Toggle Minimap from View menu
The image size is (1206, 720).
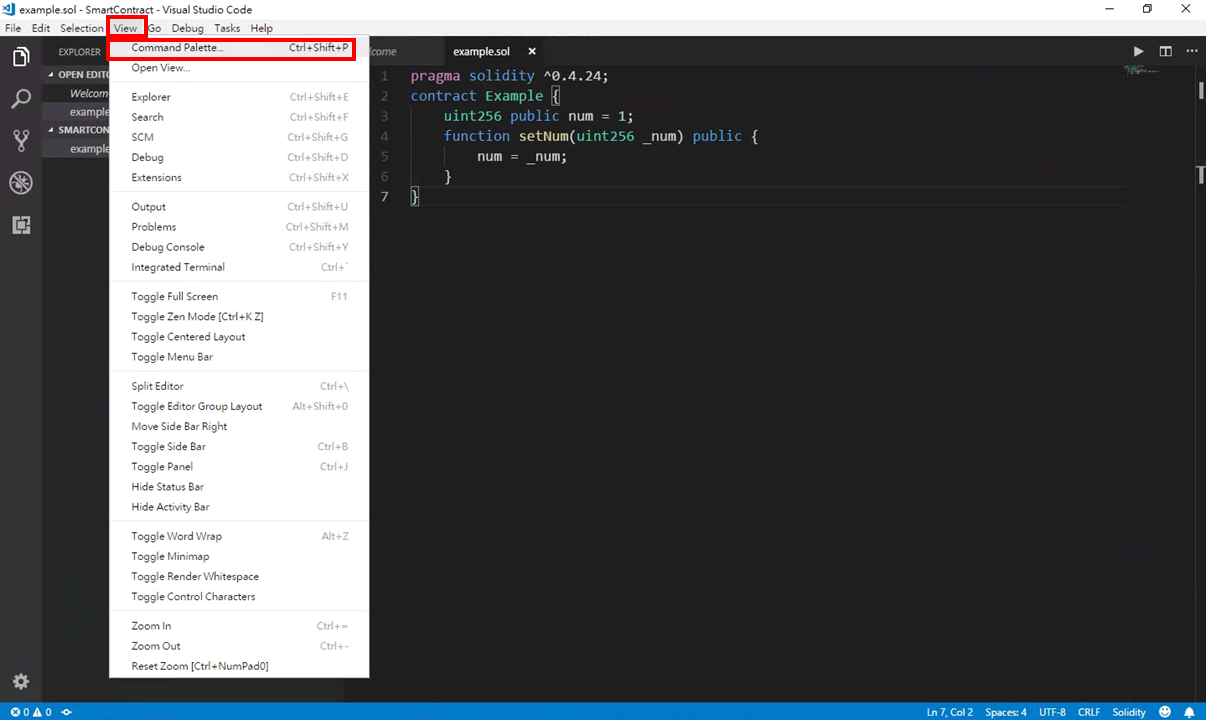coord(239,556)
